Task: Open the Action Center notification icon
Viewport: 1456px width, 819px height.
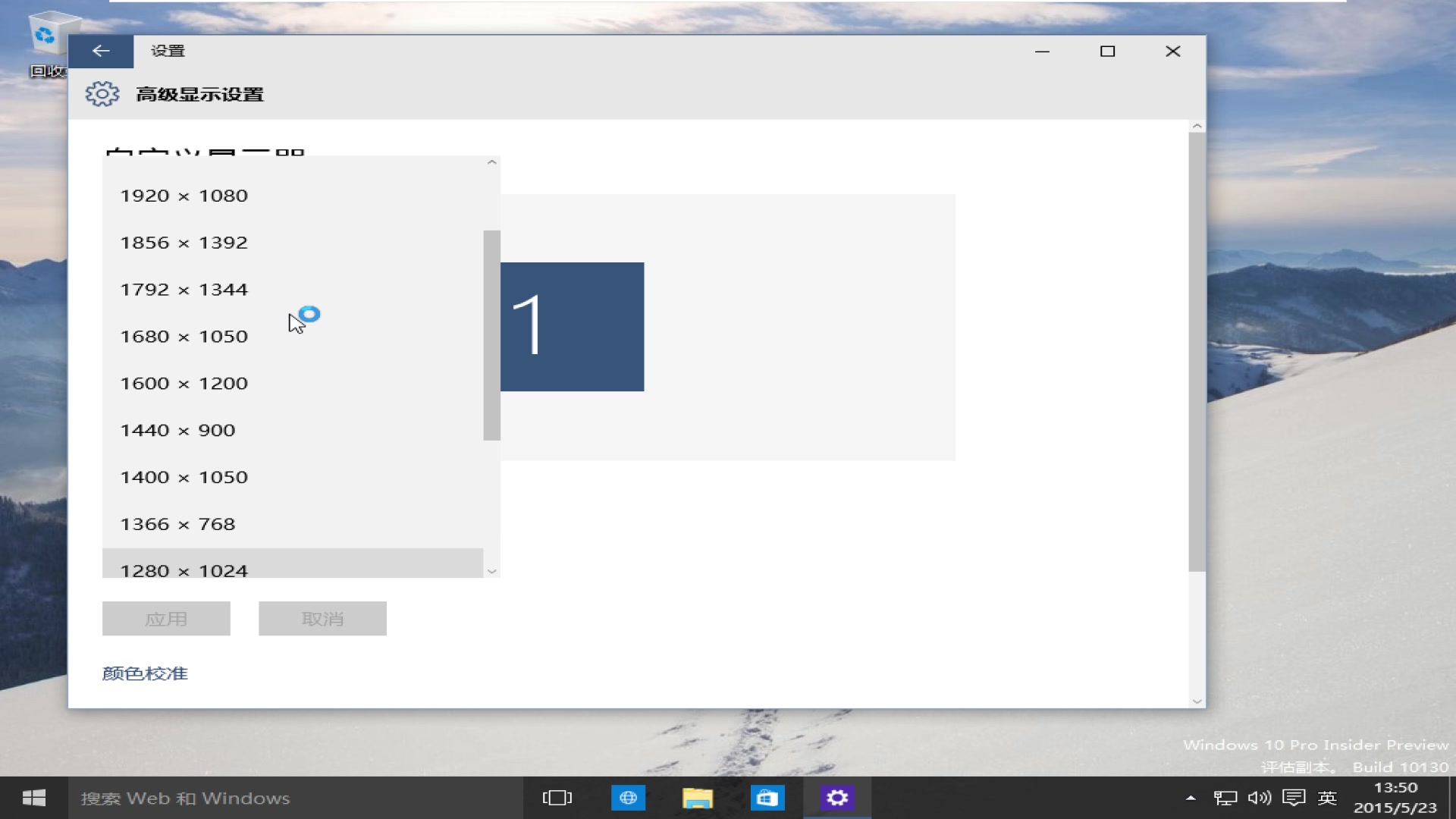Action: click(1294, 798)
